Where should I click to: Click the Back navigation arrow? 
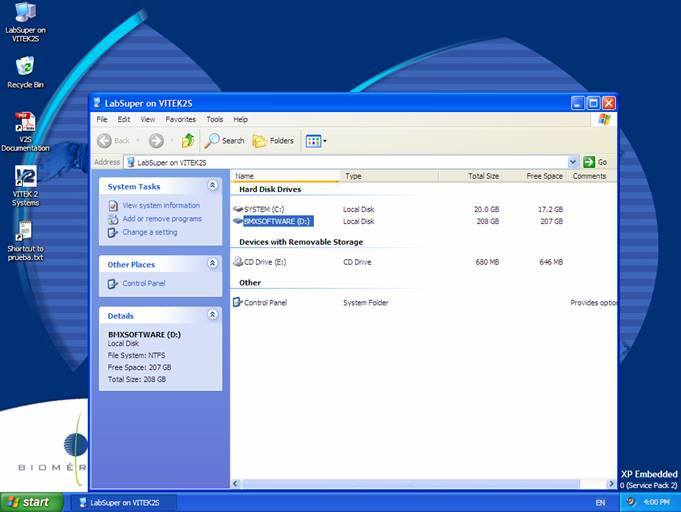point(104,141)
